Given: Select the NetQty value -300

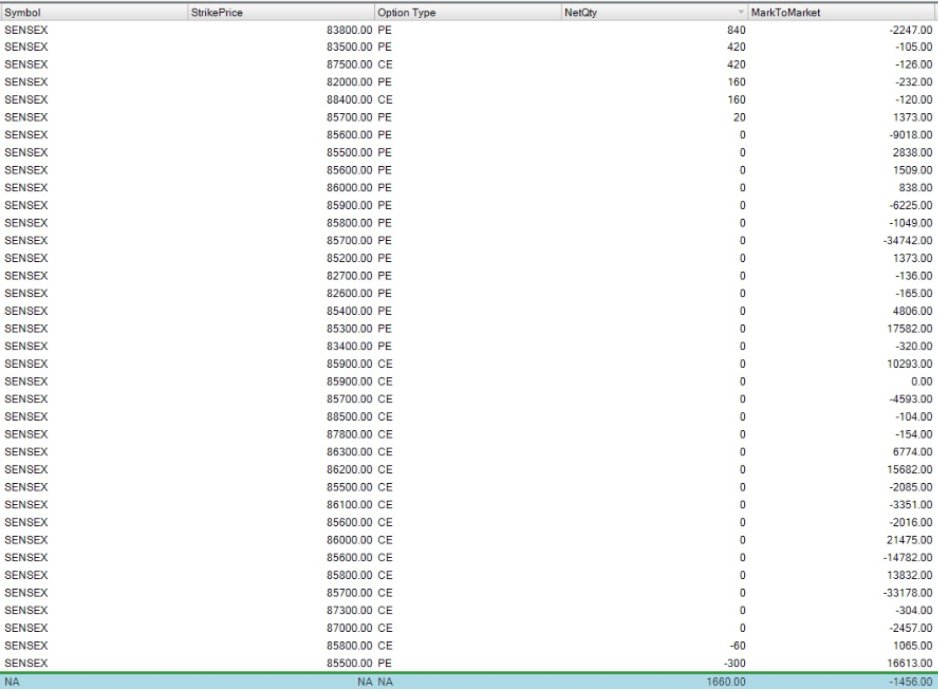Looking at the screenshot, I should tap(735, 663).
